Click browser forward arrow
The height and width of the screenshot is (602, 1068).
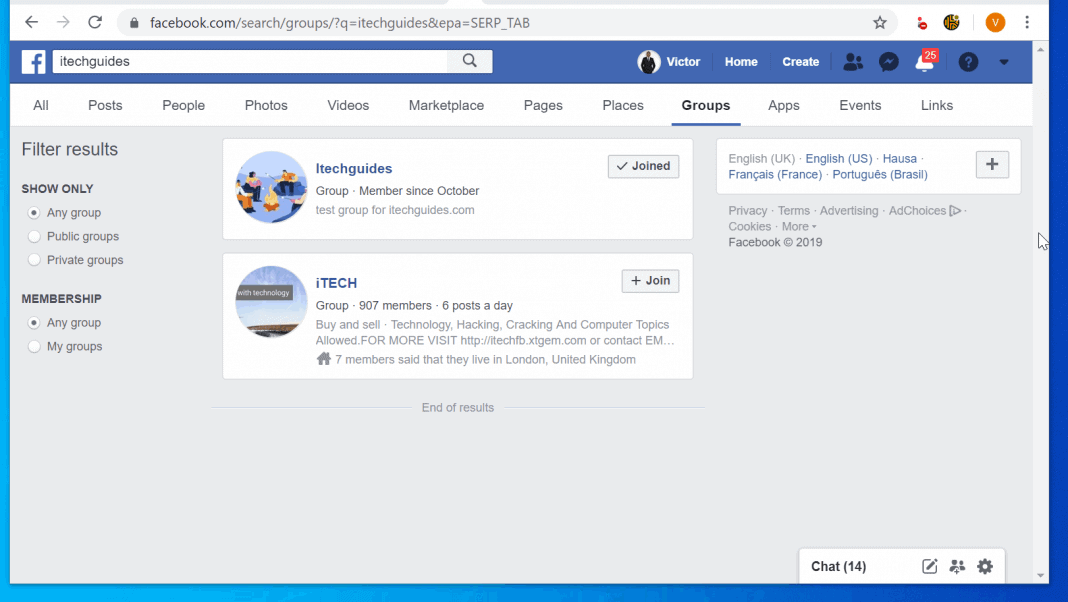point(63,22)
